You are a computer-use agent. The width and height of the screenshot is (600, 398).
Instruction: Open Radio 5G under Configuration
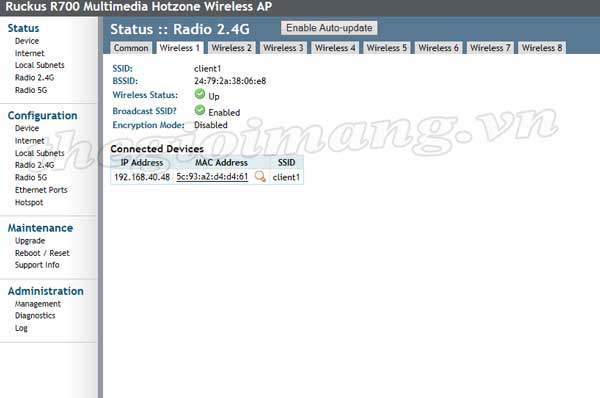pyautogui.click(x=31, y=178)
